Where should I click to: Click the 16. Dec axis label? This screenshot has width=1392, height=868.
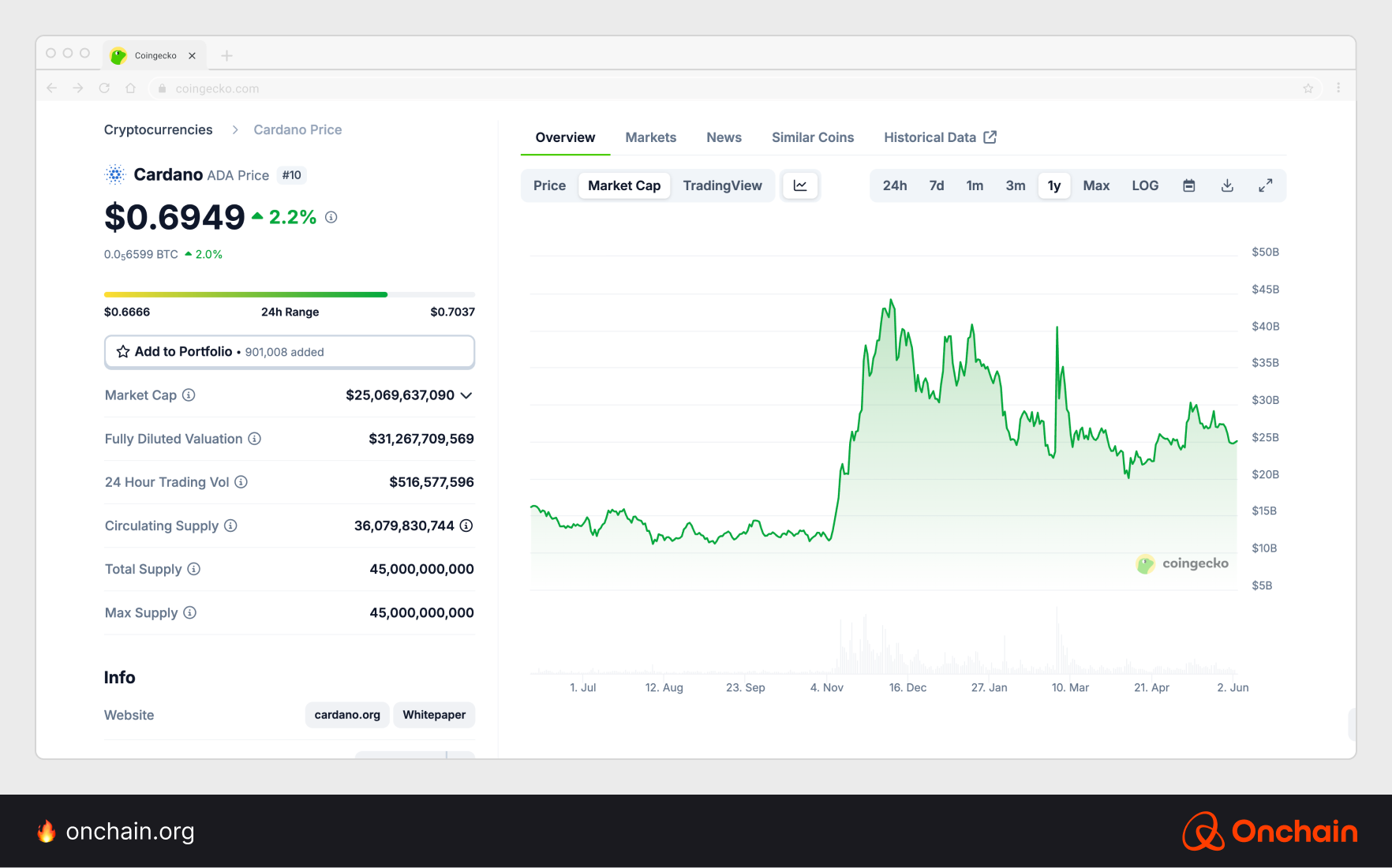coord(908,687)
